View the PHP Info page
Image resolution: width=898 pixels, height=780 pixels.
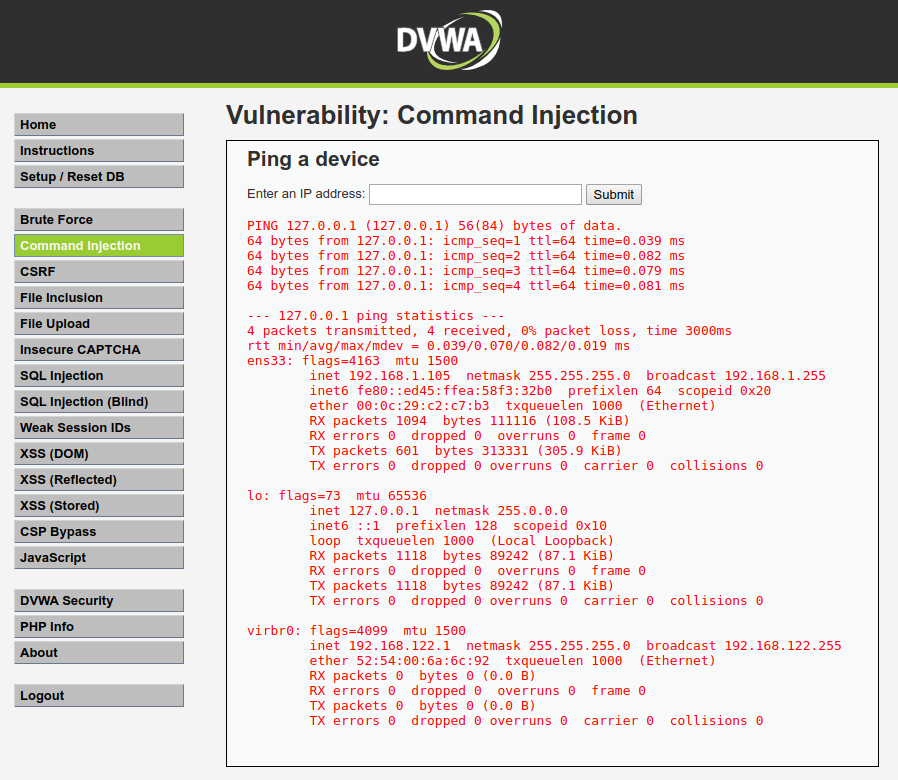99,627
